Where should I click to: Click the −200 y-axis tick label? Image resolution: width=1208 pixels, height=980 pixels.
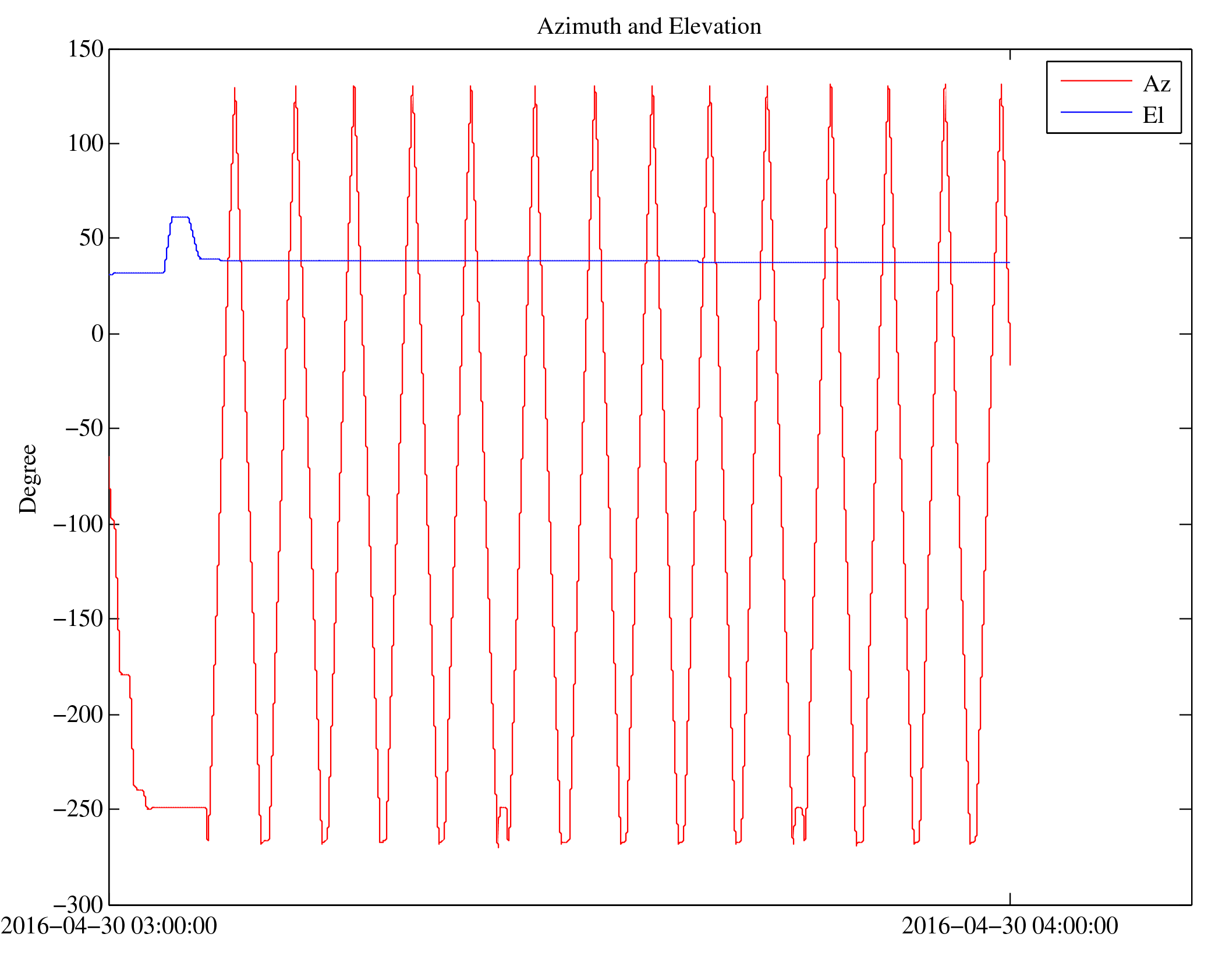pos(77,714)
